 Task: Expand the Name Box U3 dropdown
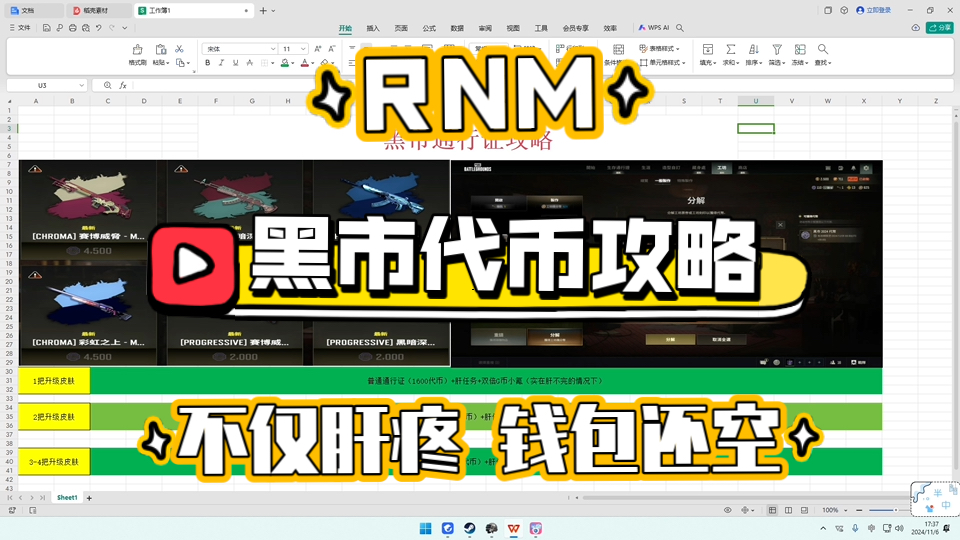[81, 85]
